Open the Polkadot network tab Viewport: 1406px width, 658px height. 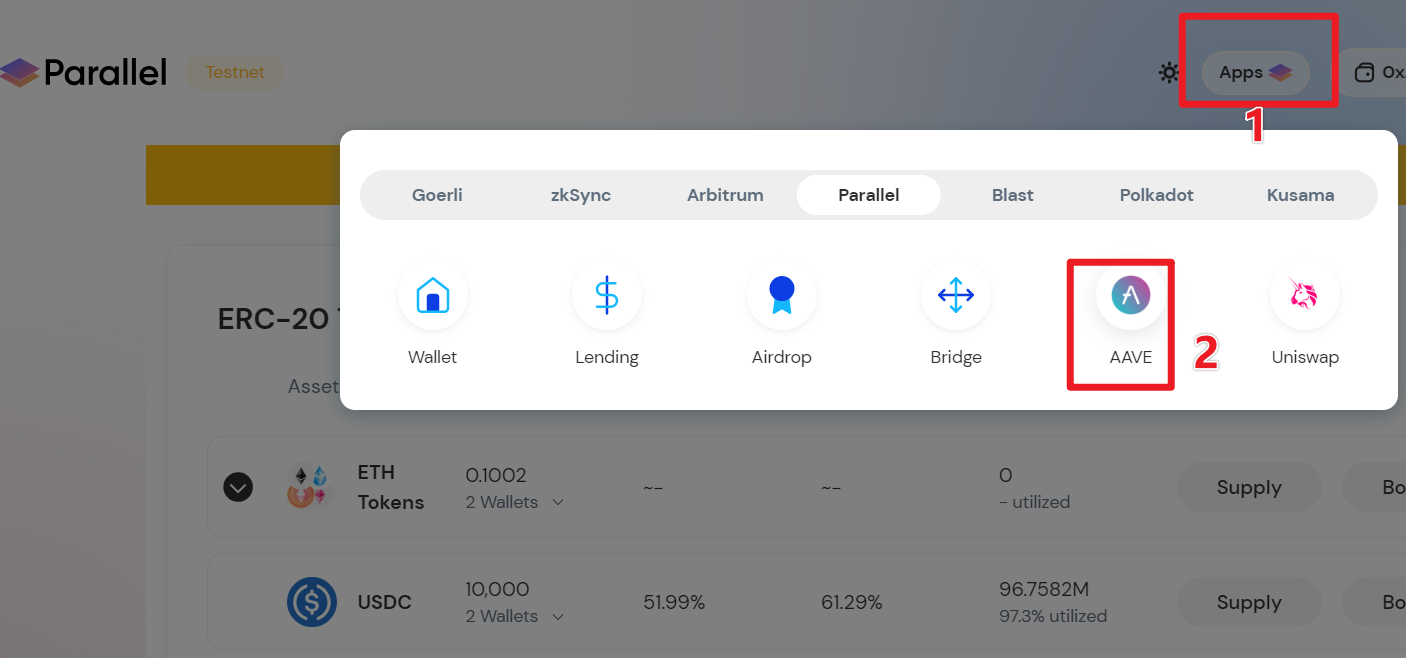click(1157, 195)
